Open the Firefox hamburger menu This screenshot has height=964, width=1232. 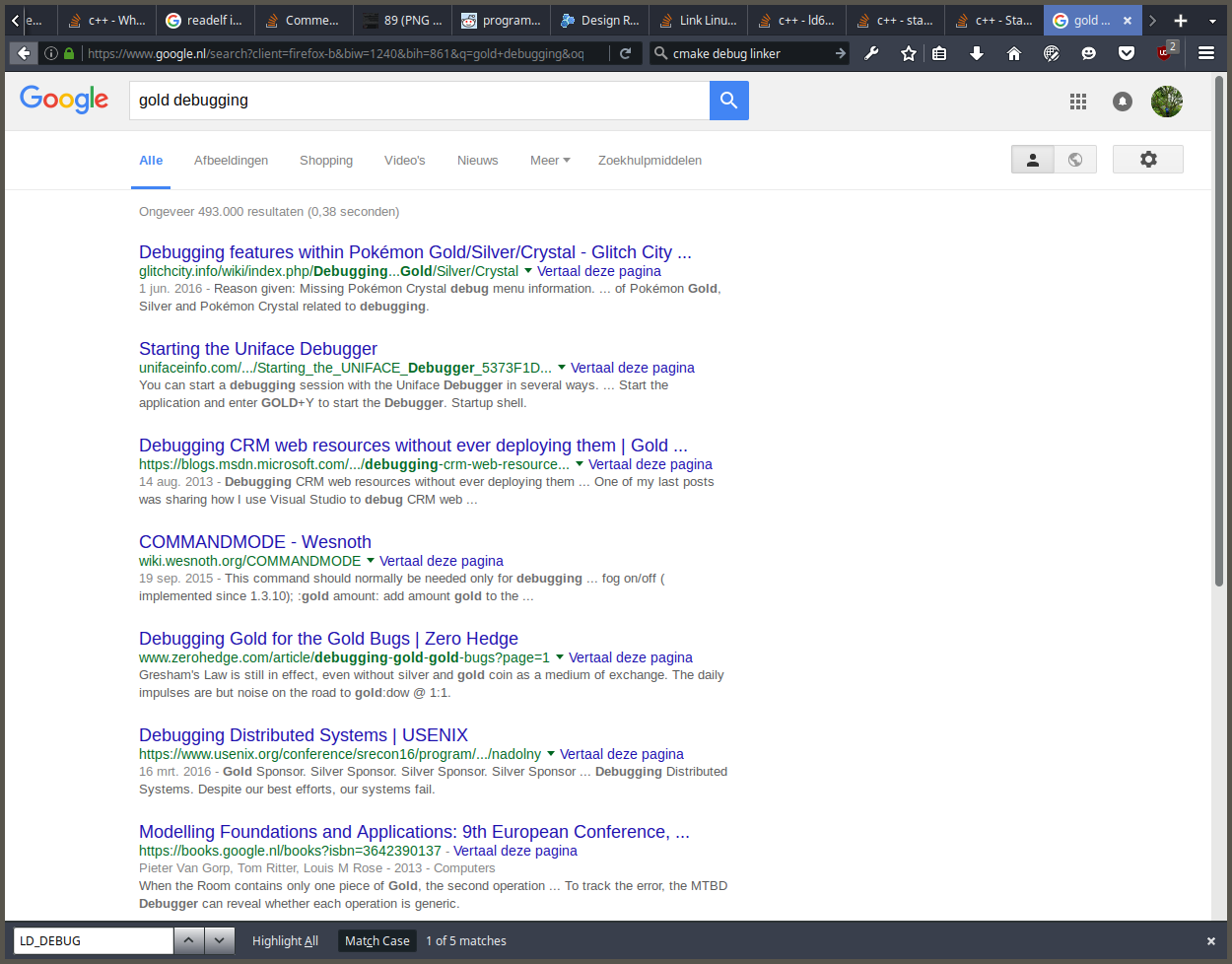1205,53
